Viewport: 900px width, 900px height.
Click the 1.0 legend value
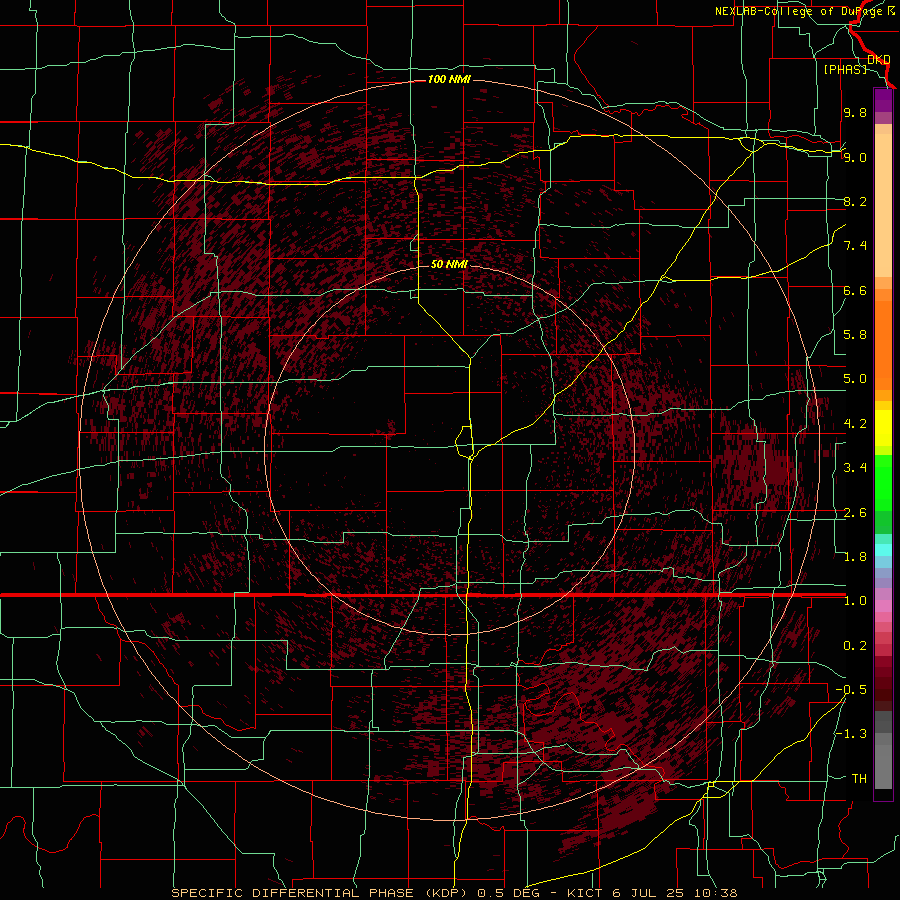[x=855, y=601]
